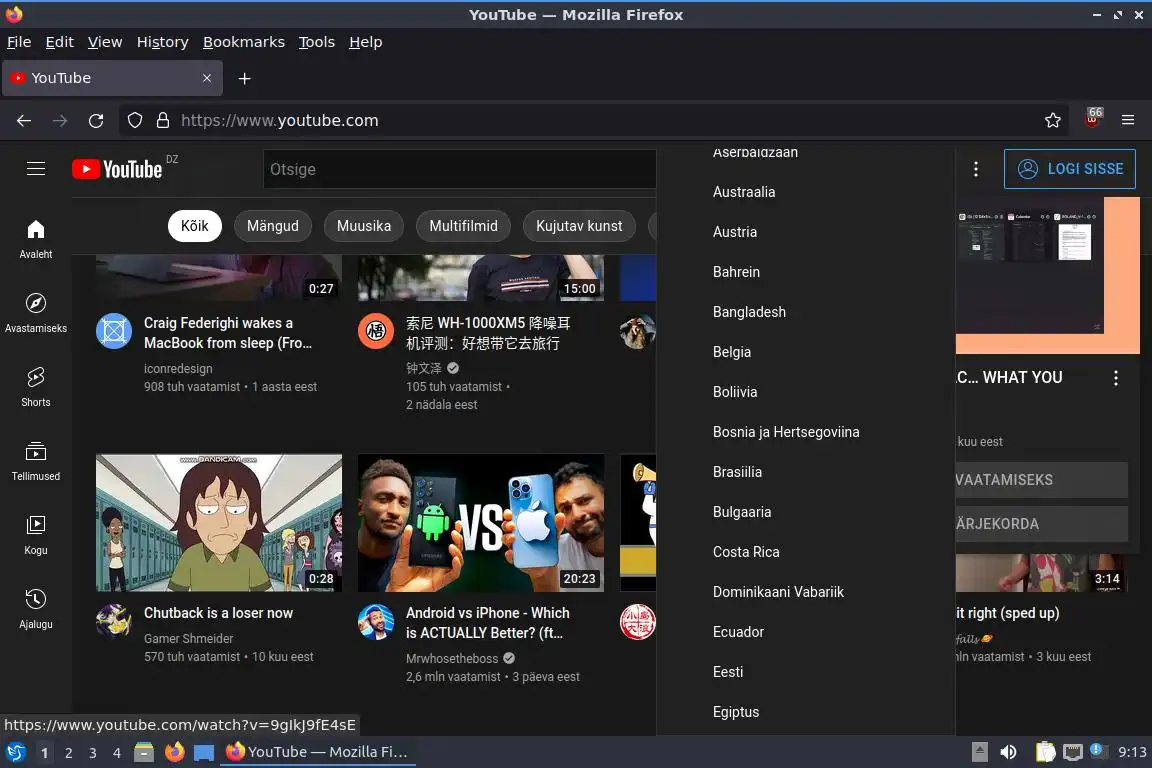1152x768 pixels.
Task: Open the View menu
Action: point(105,43)
